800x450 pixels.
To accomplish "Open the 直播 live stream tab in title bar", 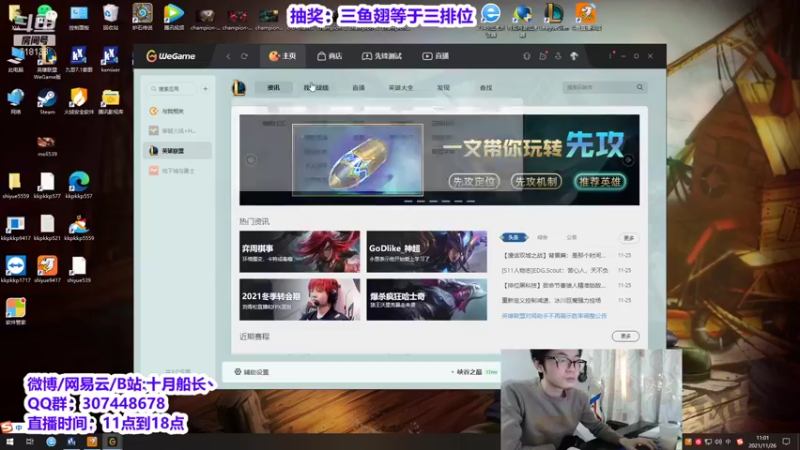I will 436,56.
